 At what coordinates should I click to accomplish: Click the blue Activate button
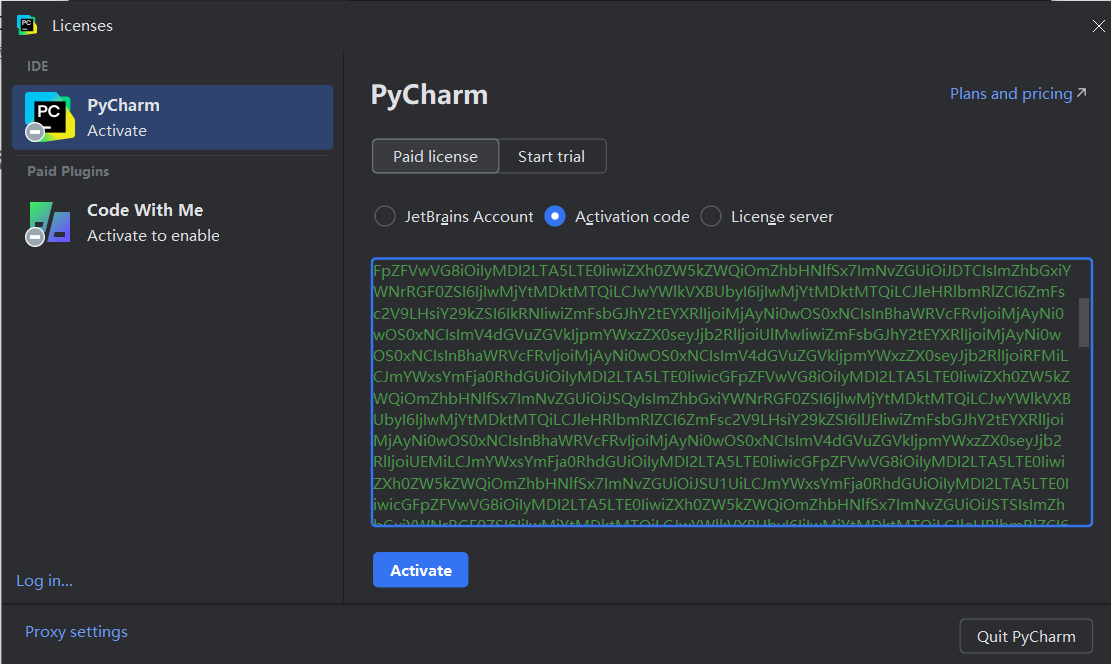coord(421,570)
